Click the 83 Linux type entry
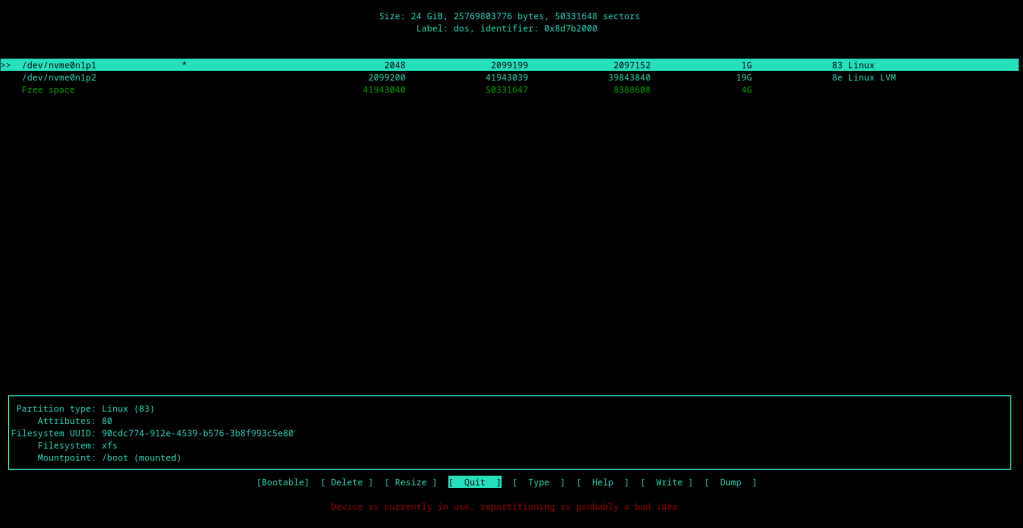Viewport: 1023px width, 528px height. (x=853, y=65)
